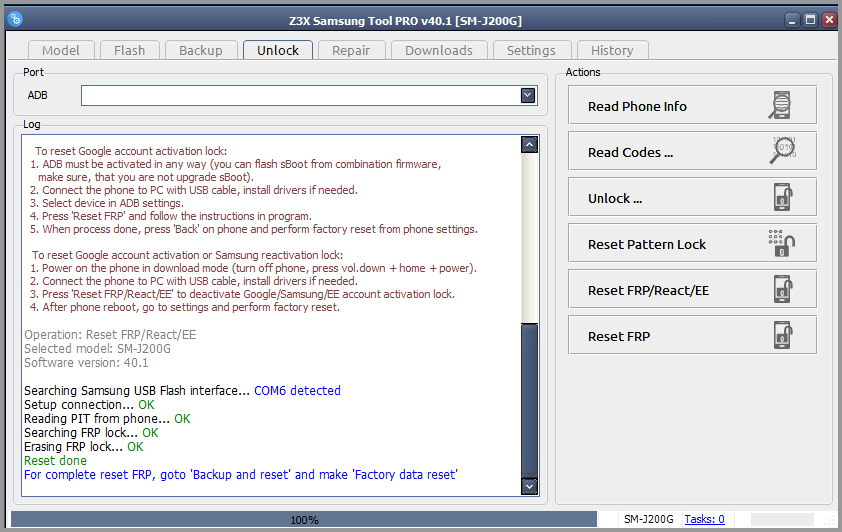The image size is (842, 532).
Task: Click the log scrollbar down arrow
Action: click(x=529, y=486)
